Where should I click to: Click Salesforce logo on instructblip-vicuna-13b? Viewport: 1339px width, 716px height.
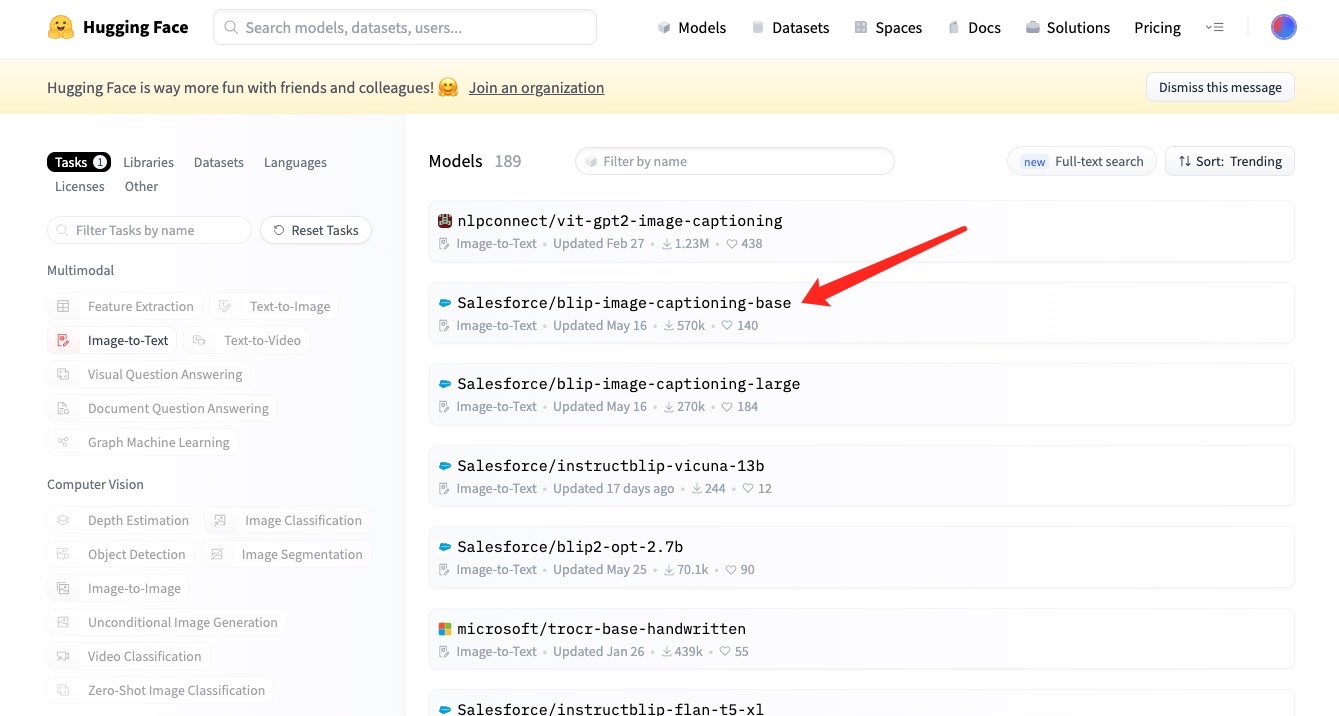(445, 465)
